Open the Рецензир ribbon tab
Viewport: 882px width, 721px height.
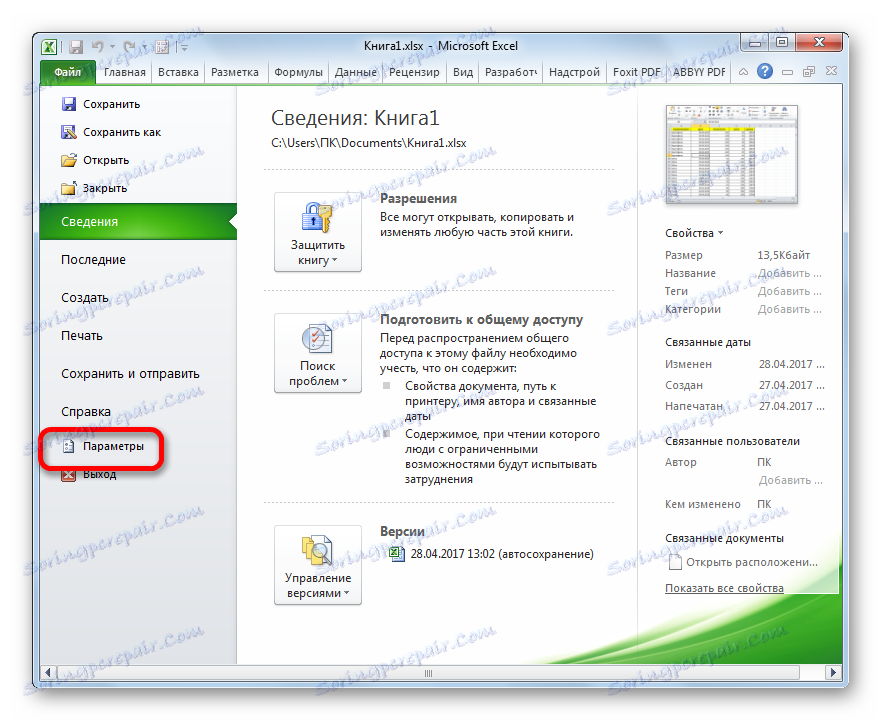click(414, 72)
